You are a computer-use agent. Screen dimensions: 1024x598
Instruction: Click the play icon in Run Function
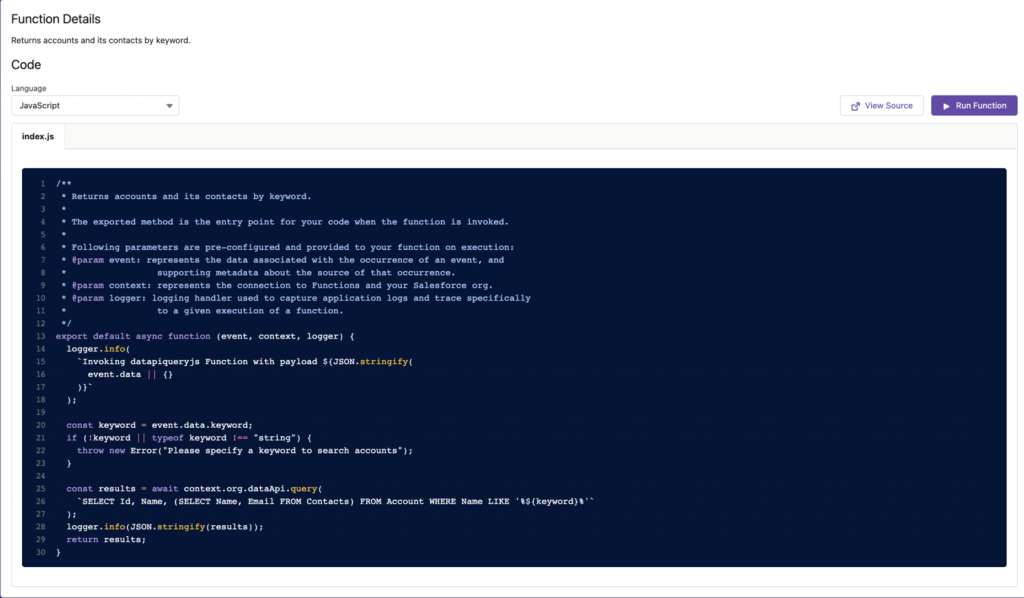946,106
